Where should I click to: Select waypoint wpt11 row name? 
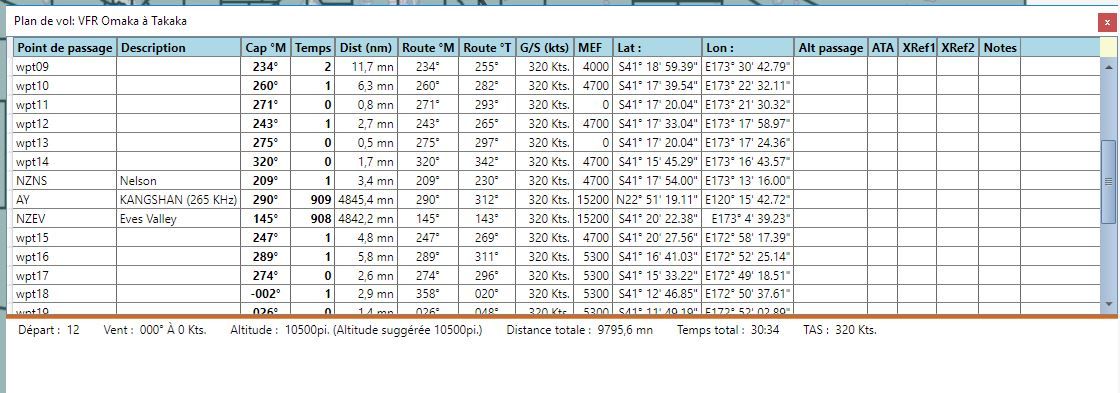pos(65,105)
